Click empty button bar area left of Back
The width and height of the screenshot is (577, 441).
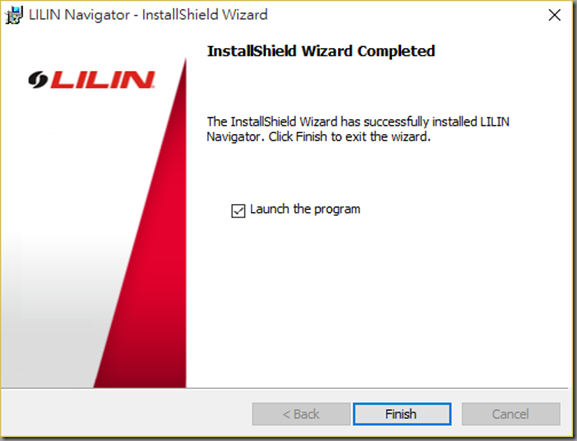pyautogui.click(x=125, y=414)
